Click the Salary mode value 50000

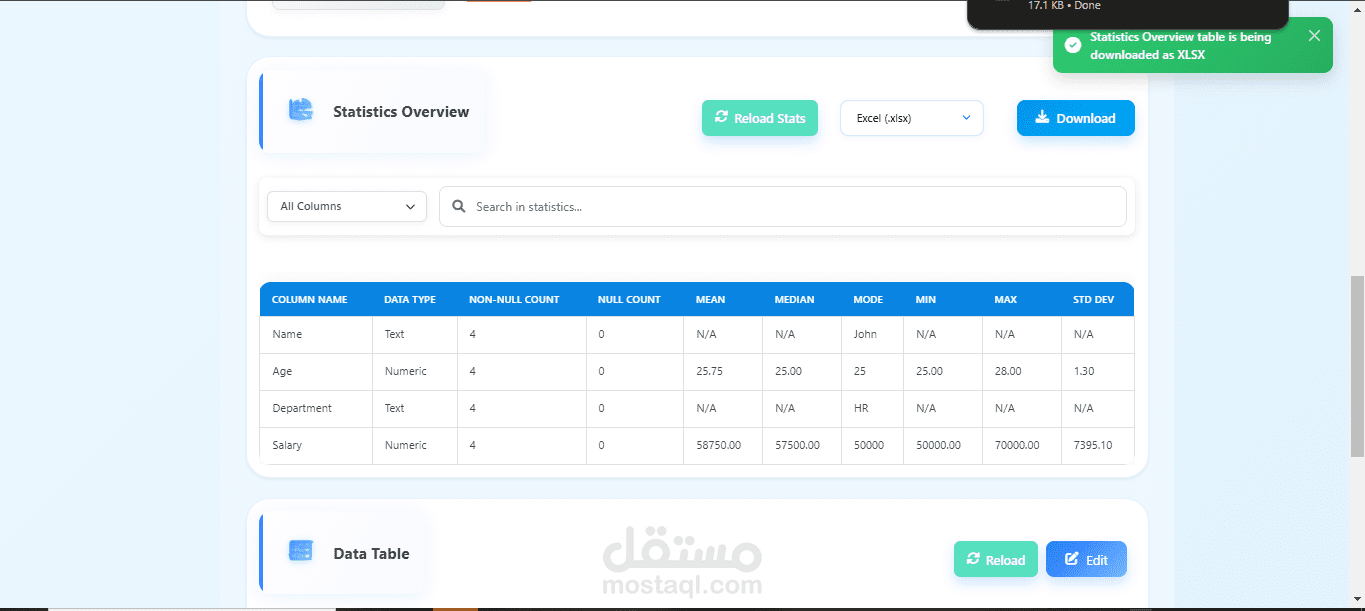point(868,445)
